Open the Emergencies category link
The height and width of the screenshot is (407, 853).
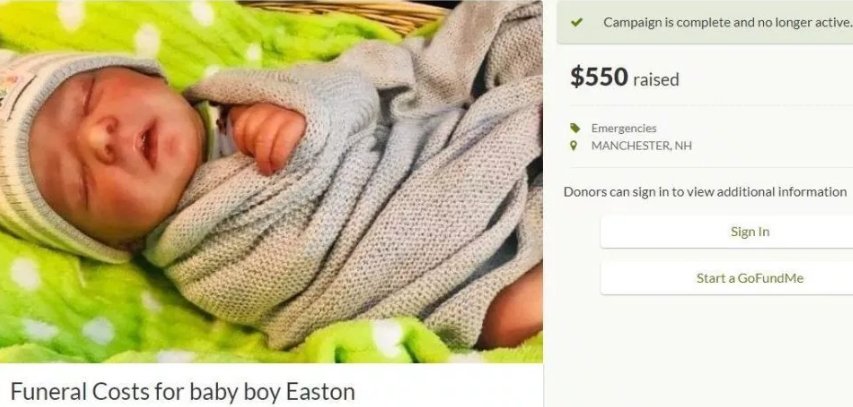[623, 128]
